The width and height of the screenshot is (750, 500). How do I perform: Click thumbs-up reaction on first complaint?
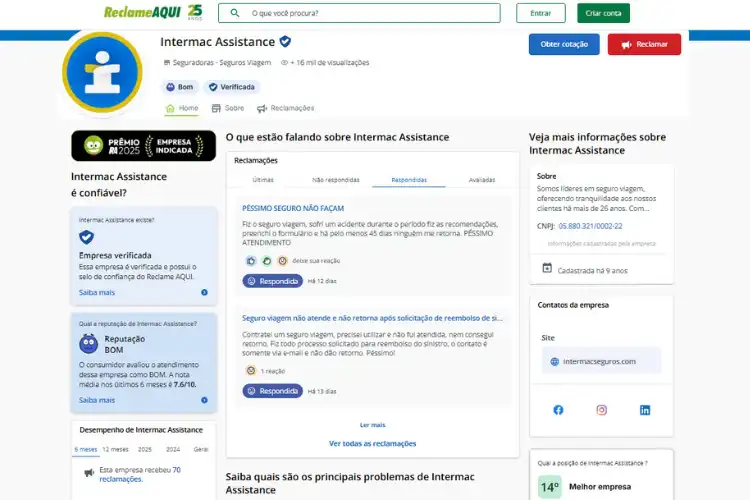coord(251,261)
